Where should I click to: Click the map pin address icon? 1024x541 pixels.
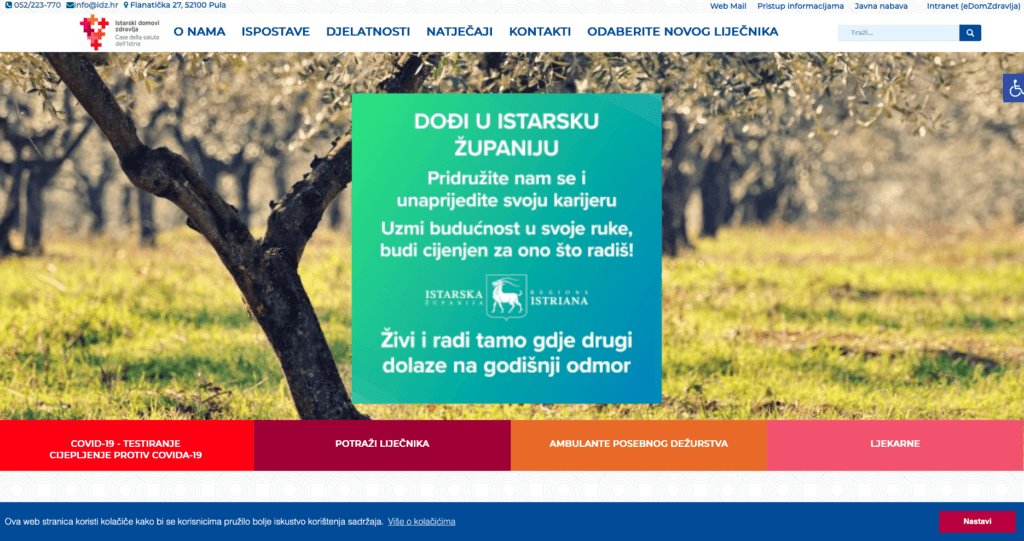126,5
